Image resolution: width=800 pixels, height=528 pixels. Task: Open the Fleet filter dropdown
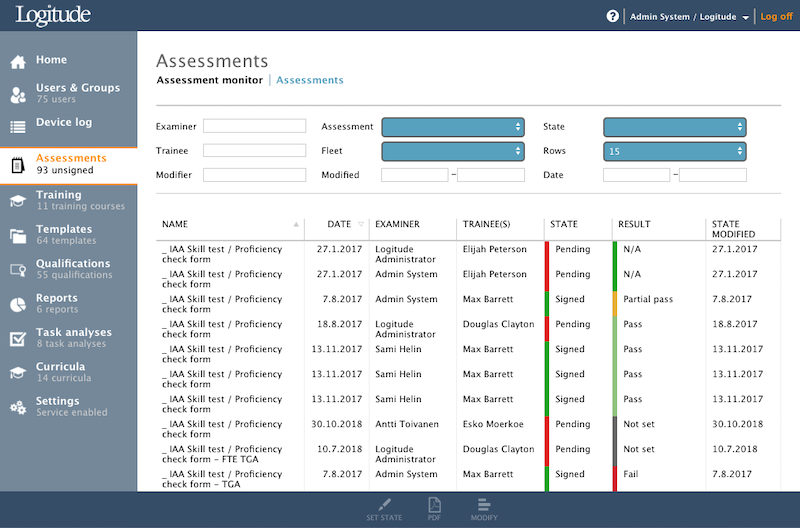[x=453, y=152]
